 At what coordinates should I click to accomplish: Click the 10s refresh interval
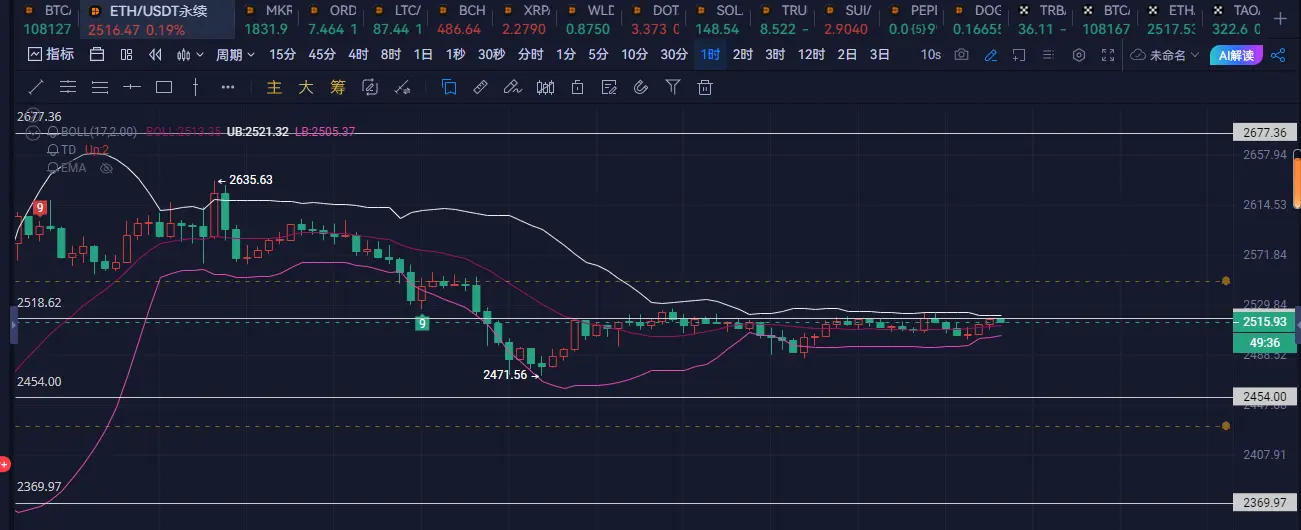[931, 55]
